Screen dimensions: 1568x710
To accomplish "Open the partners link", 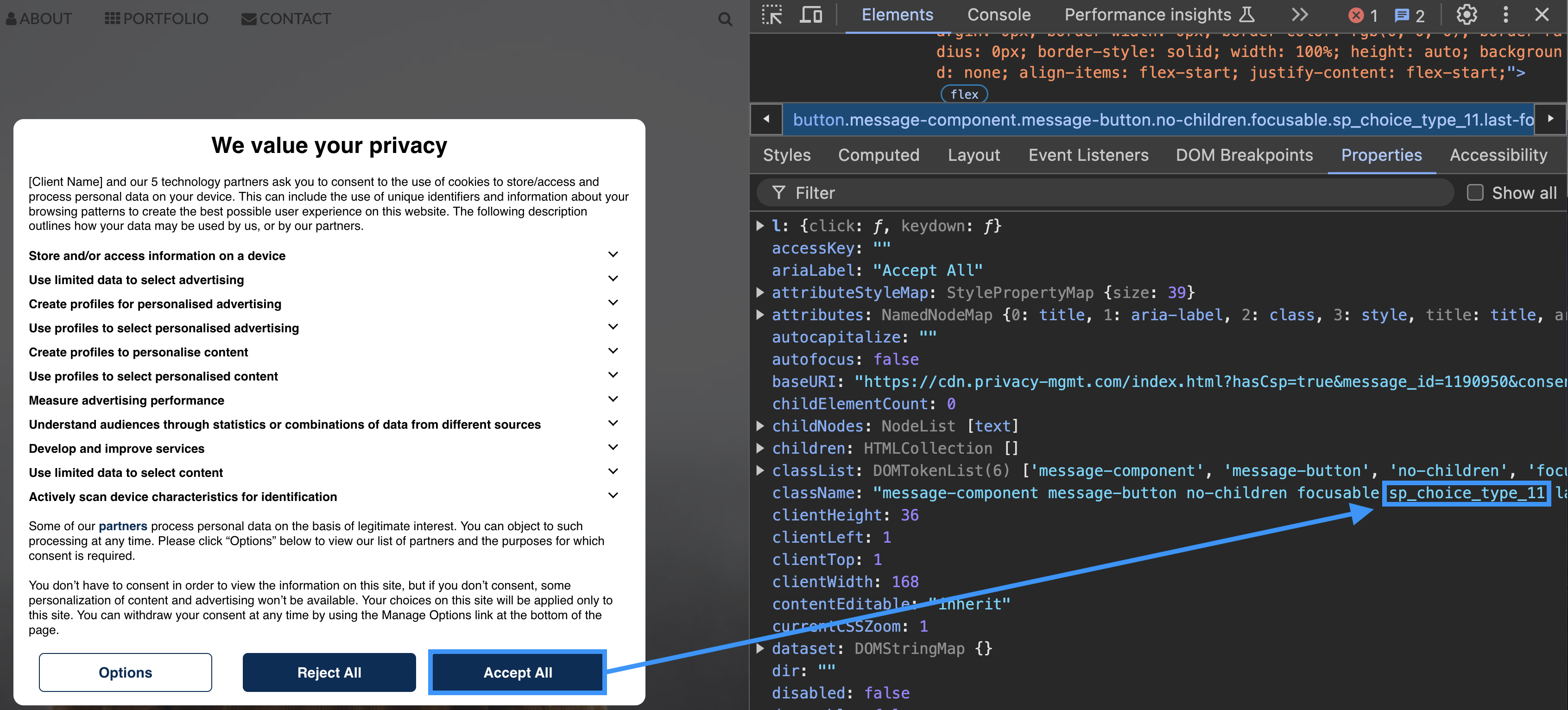I will point(123,526).
